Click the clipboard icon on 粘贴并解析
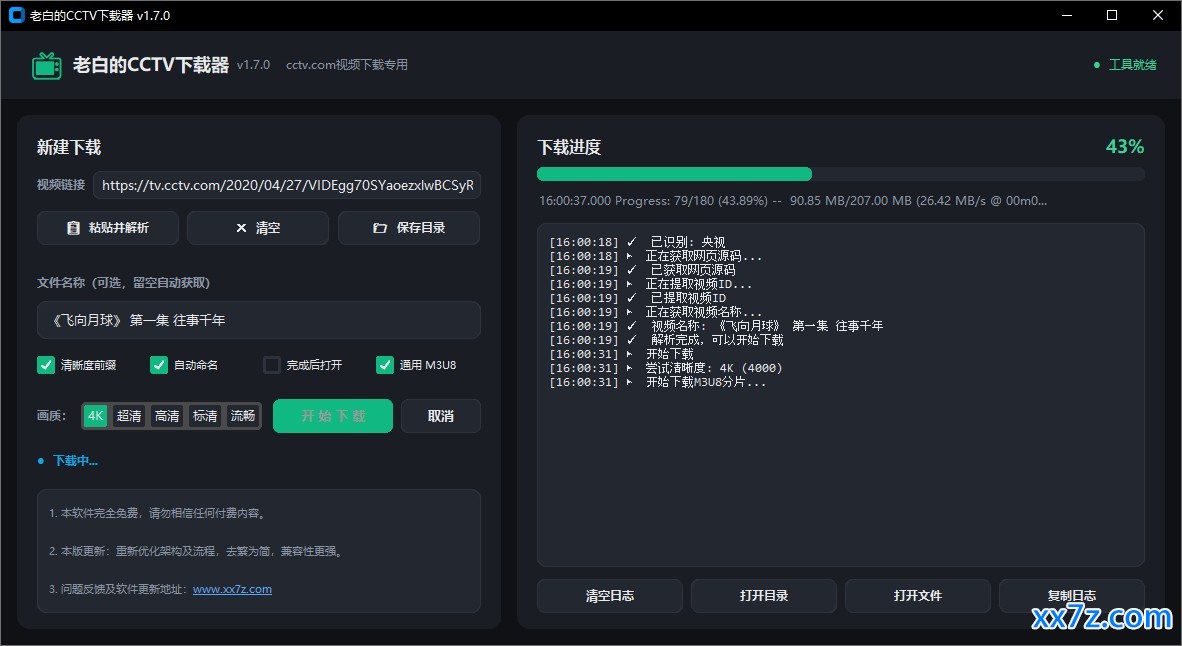 tap(73, 228)
